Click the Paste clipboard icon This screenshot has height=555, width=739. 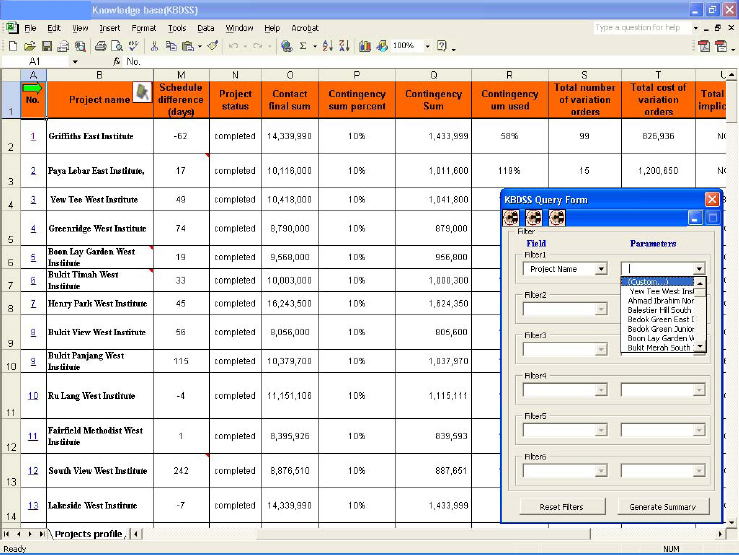point(188,46)
